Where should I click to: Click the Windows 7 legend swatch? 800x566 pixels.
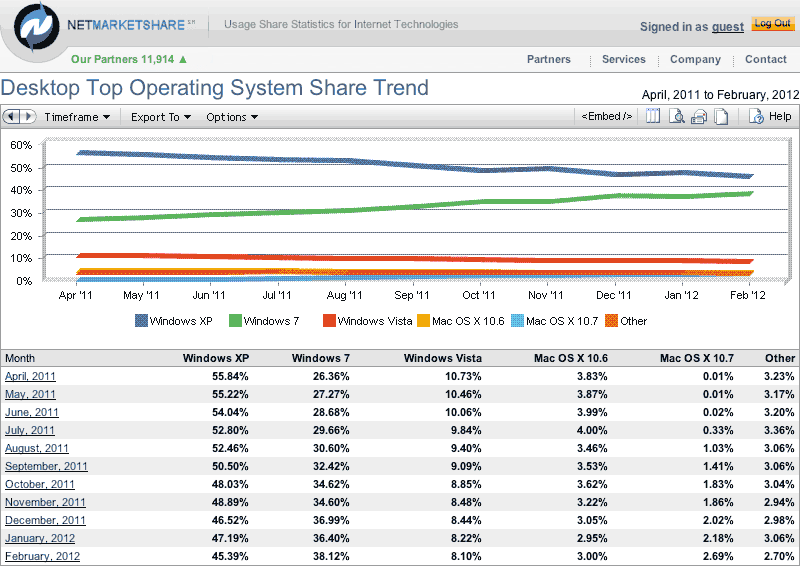[x=235, y=321]
